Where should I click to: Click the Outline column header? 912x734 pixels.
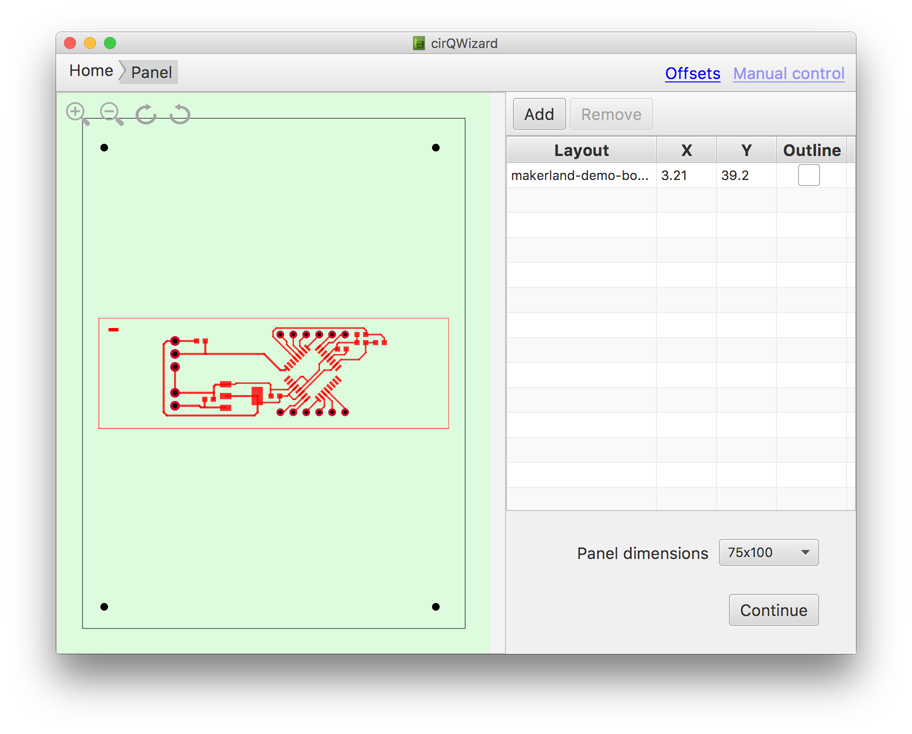pos(811,150)
